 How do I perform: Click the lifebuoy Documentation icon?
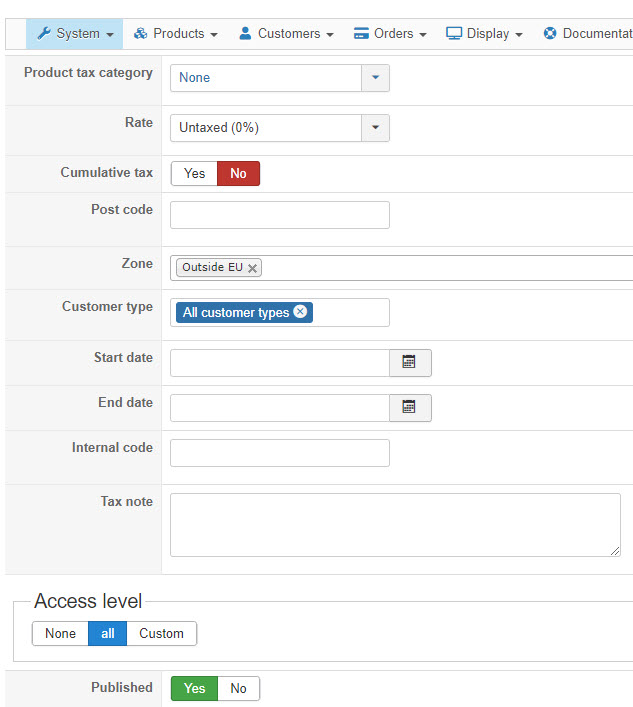550,34
